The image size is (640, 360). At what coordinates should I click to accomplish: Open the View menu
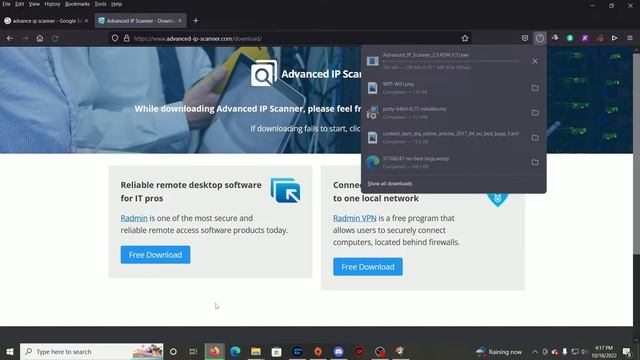click(34, 4)
